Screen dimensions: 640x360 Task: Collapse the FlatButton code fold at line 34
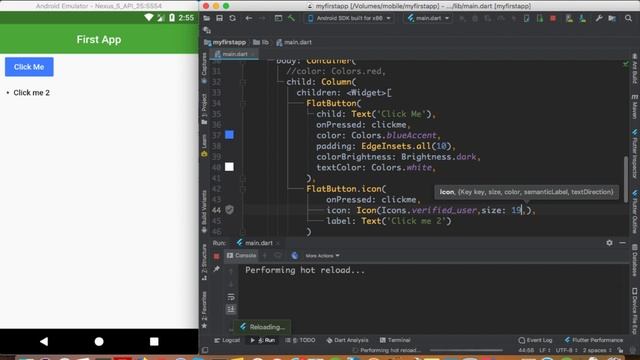243,103
